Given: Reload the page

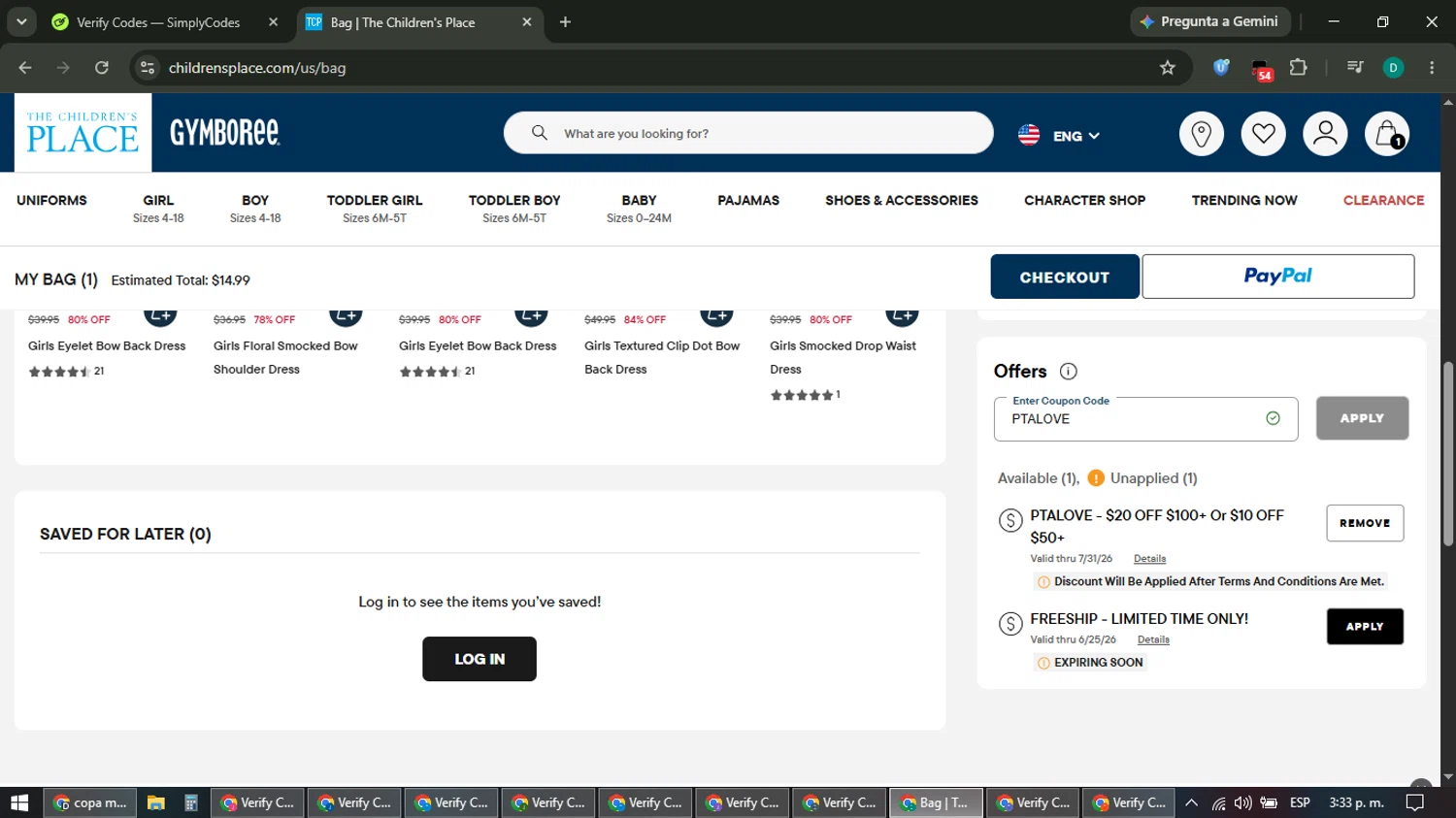Looking at the screenshot, I should [102, 68].
